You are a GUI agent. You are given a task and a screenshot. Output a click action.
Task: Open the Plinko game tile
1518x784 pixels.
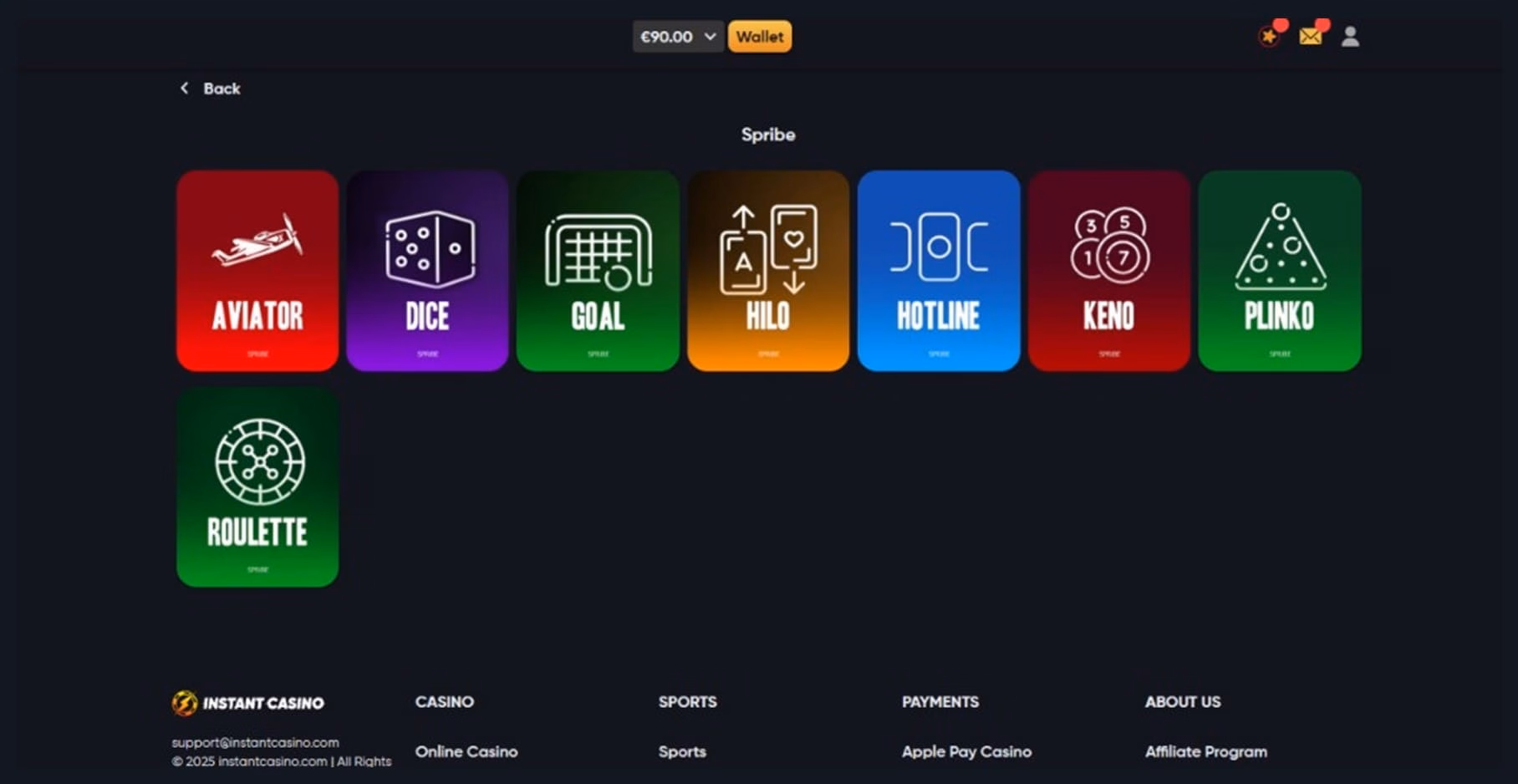[1280, 271]
